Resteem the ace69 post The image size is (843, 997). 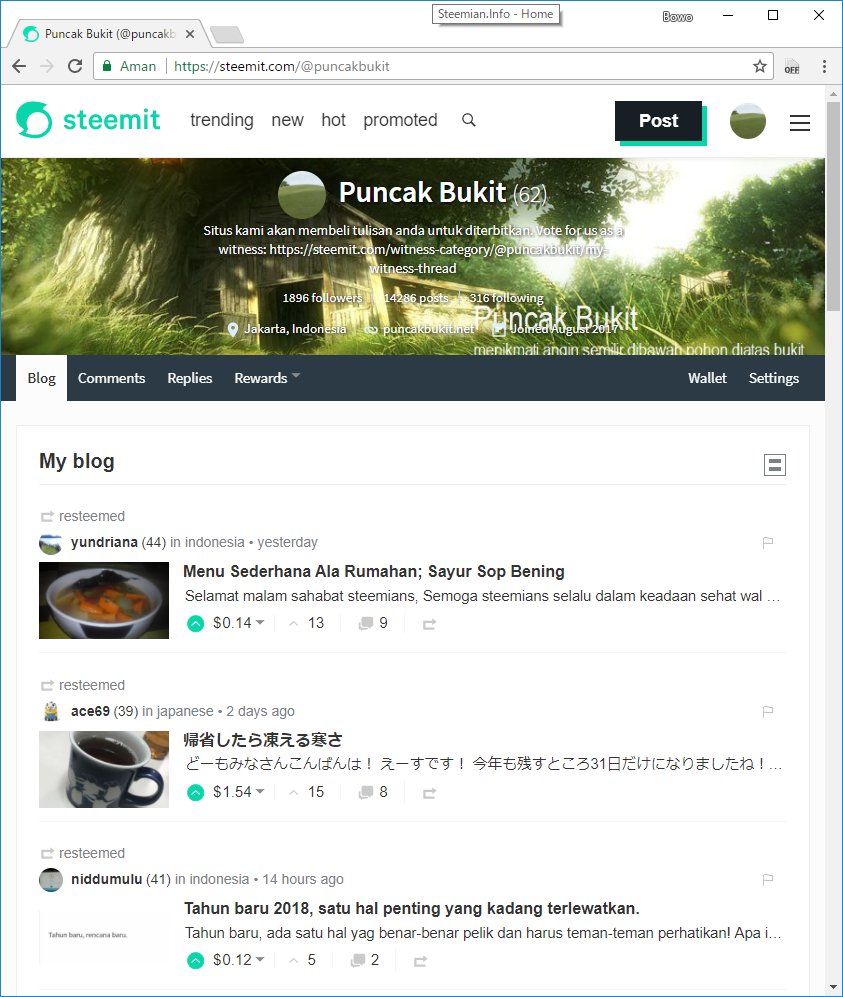pyautogui.click(x=429, y=793)
